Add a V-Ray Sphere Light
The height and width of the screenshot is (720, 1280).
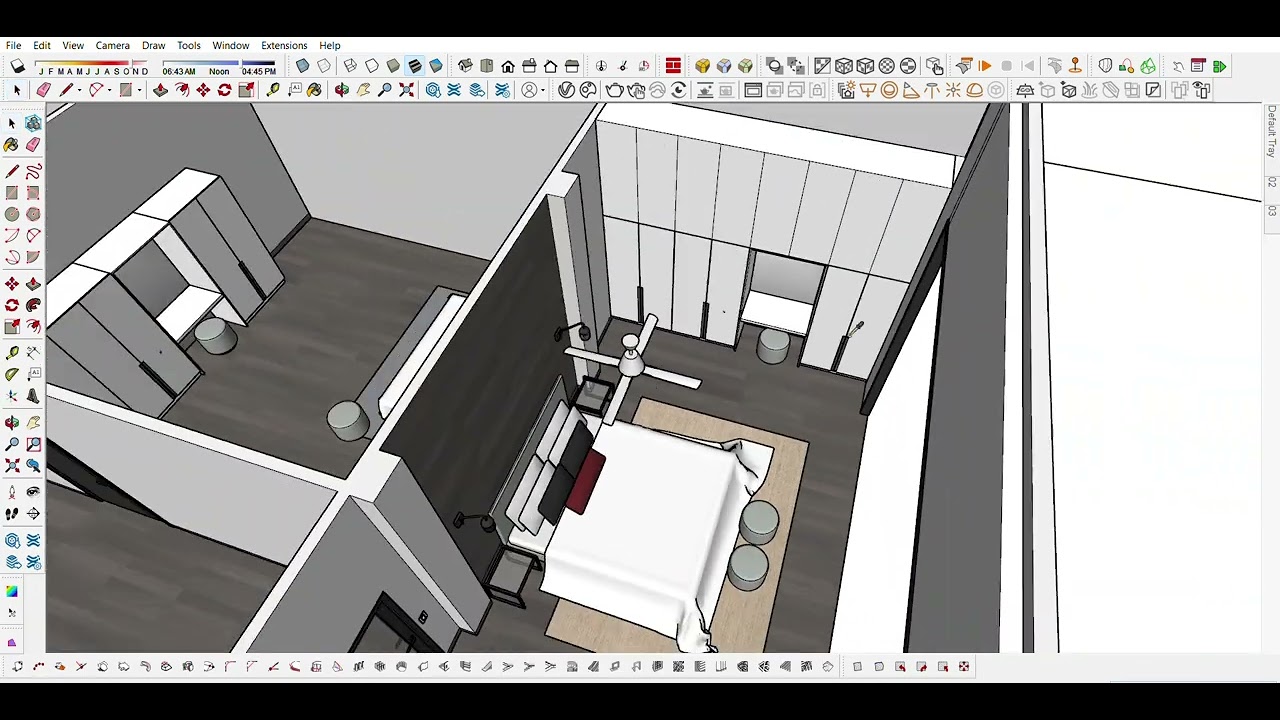[x=888, y=90]
